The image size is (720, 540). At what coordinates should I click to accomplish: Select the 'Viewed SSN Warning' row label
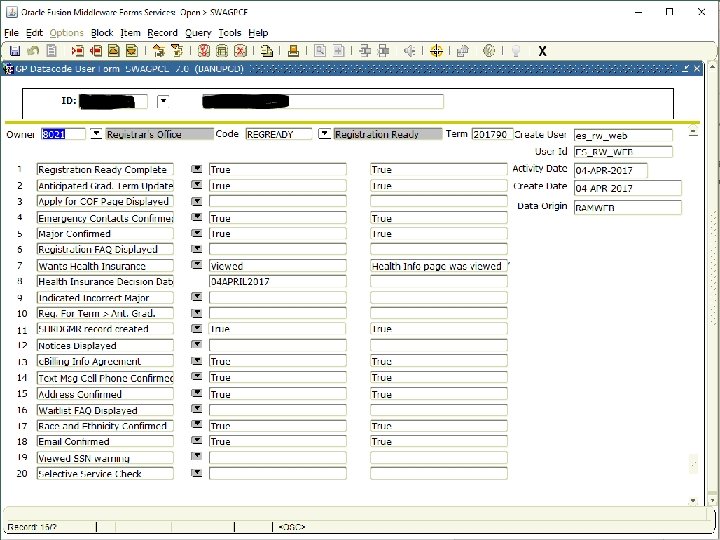click(x=105, y=458)
